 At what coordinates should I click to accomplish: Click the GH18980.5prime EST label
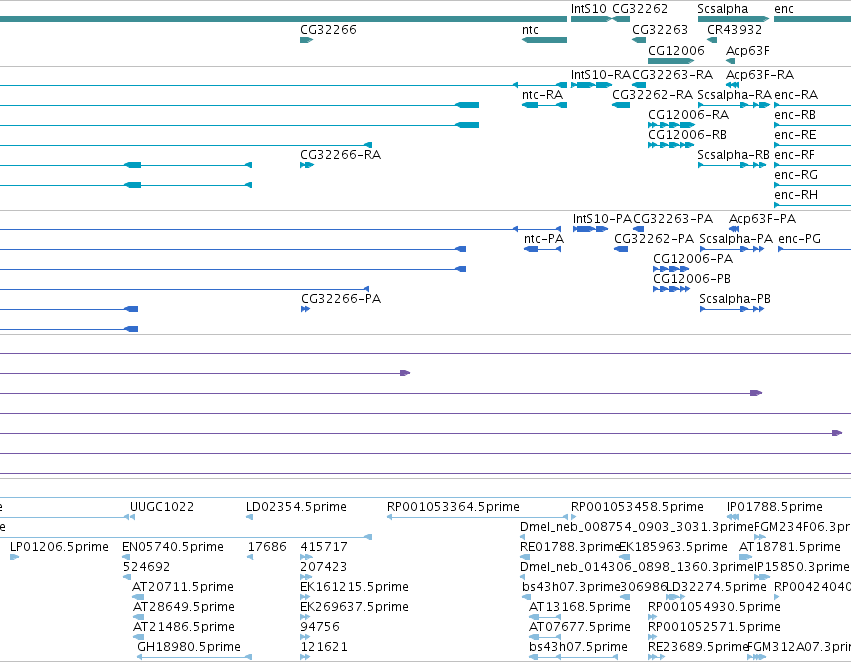pyautogui.click(x=188, y=648)
